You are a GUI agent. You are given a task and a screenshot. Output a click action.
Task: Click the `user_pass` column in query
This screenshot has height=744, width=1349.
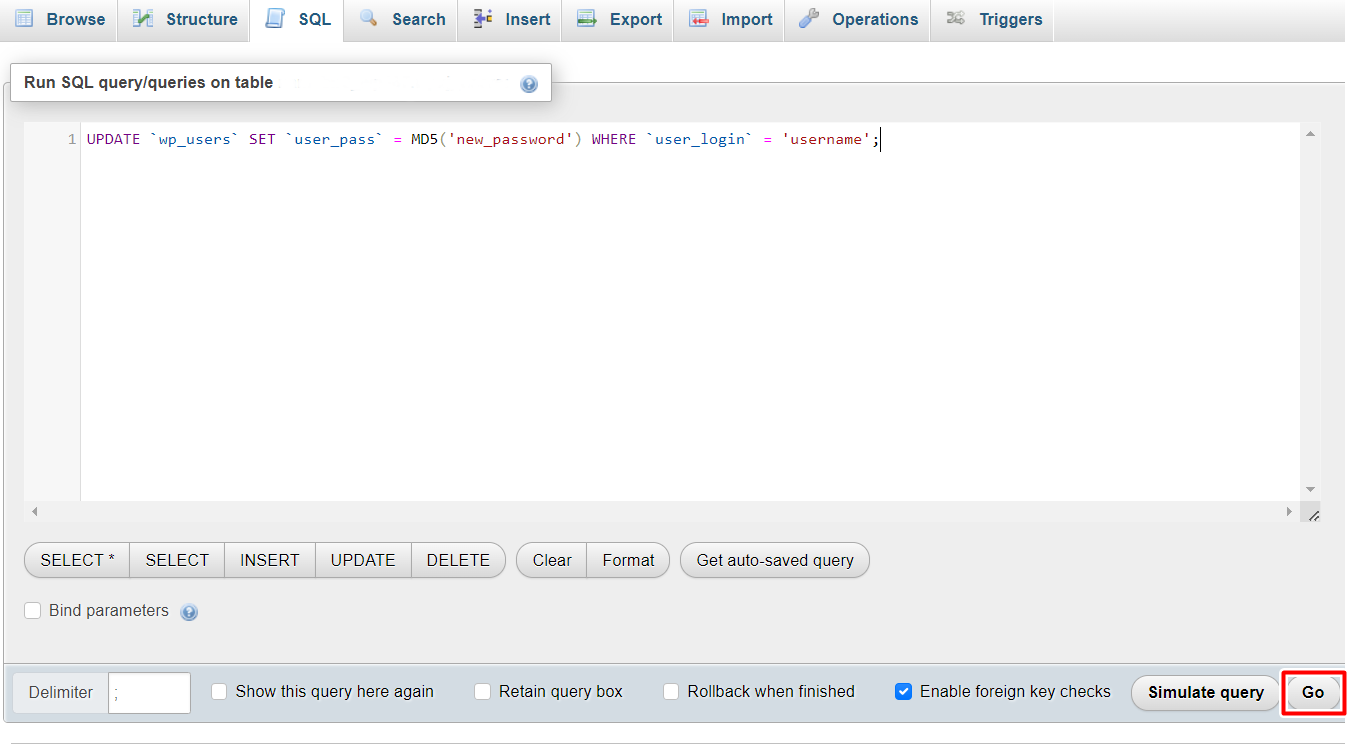(335, 139)
